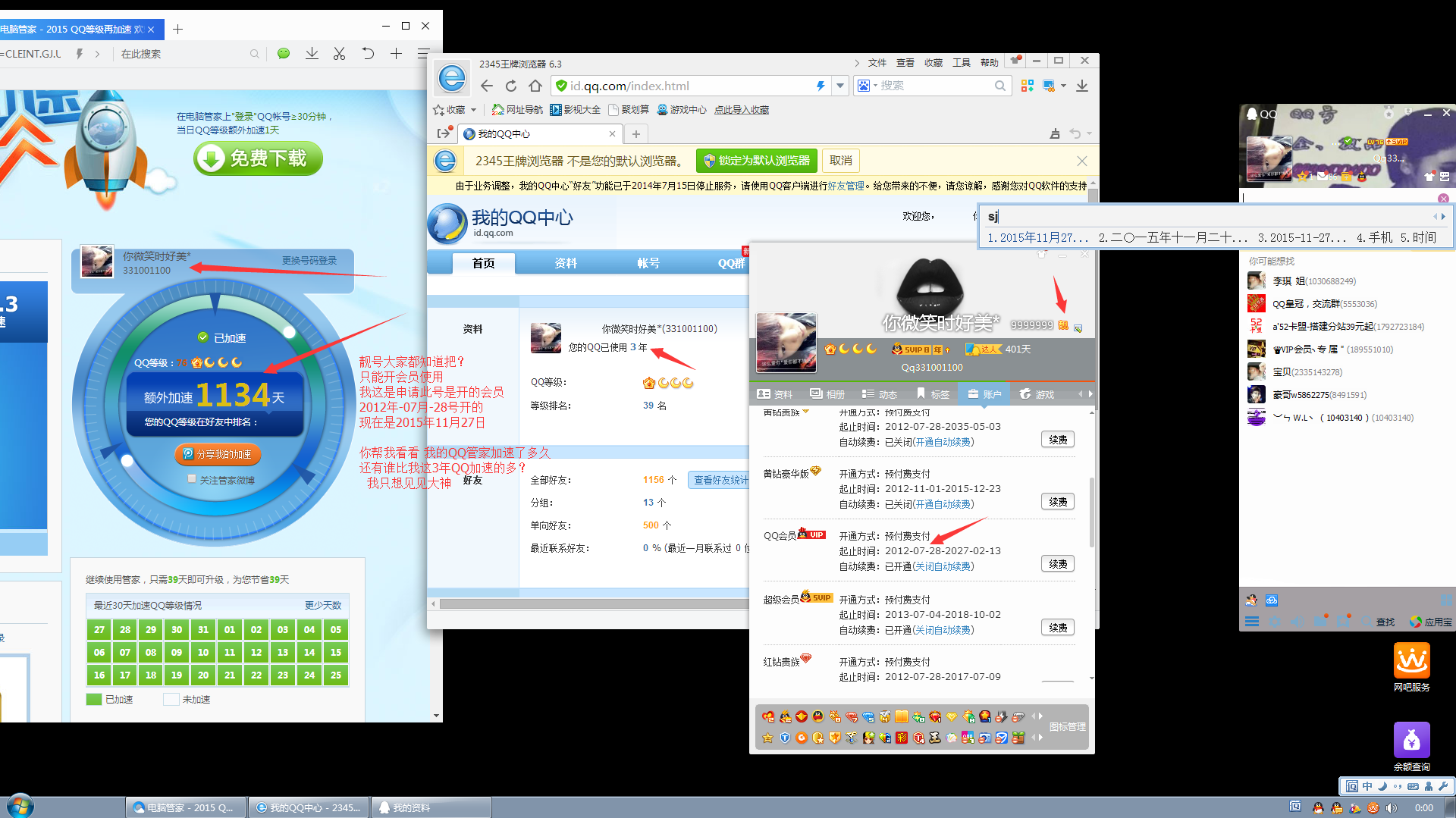Viewport: 1456px width, 818px height.
Task: Open the 2345 browser downloads icon
Action: [x=1082, y=86]
